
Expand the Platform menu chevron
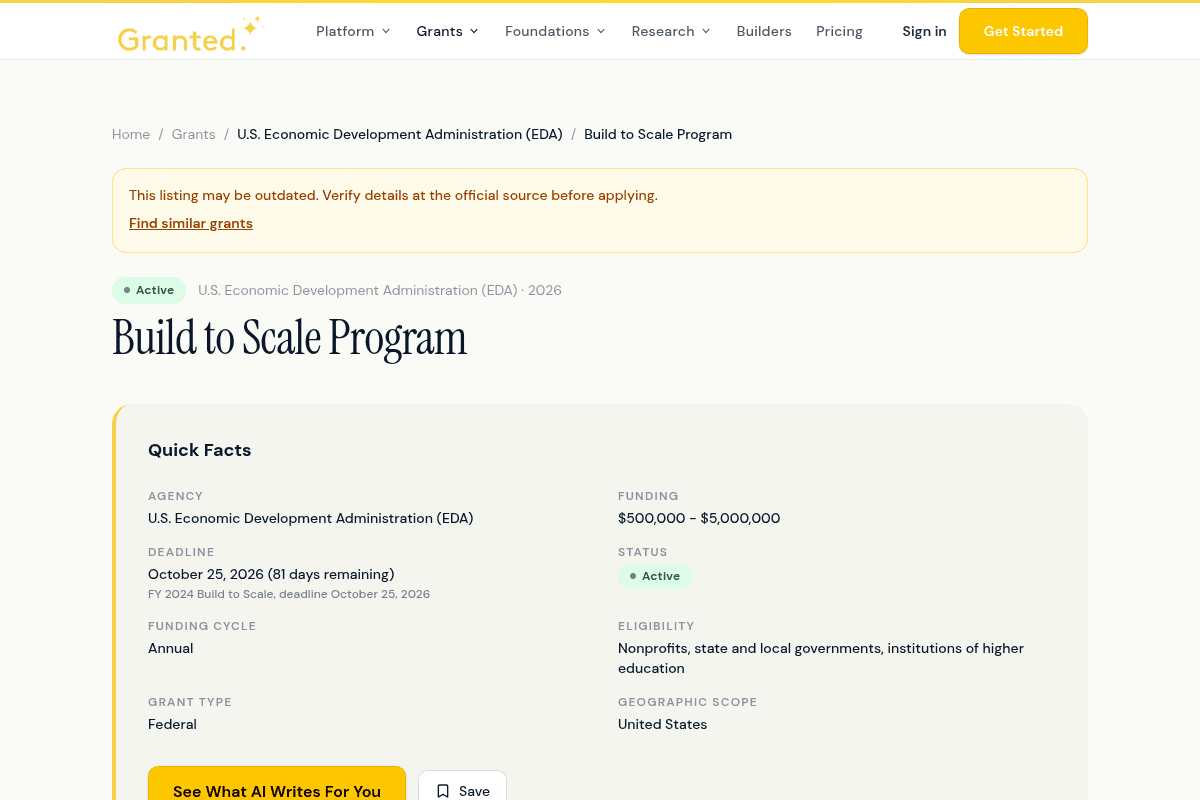point(385,31)
